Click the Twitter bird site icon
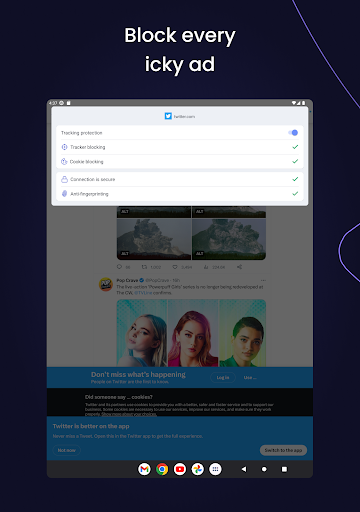The width and height of the screenshot is (360, 512). 168,116
